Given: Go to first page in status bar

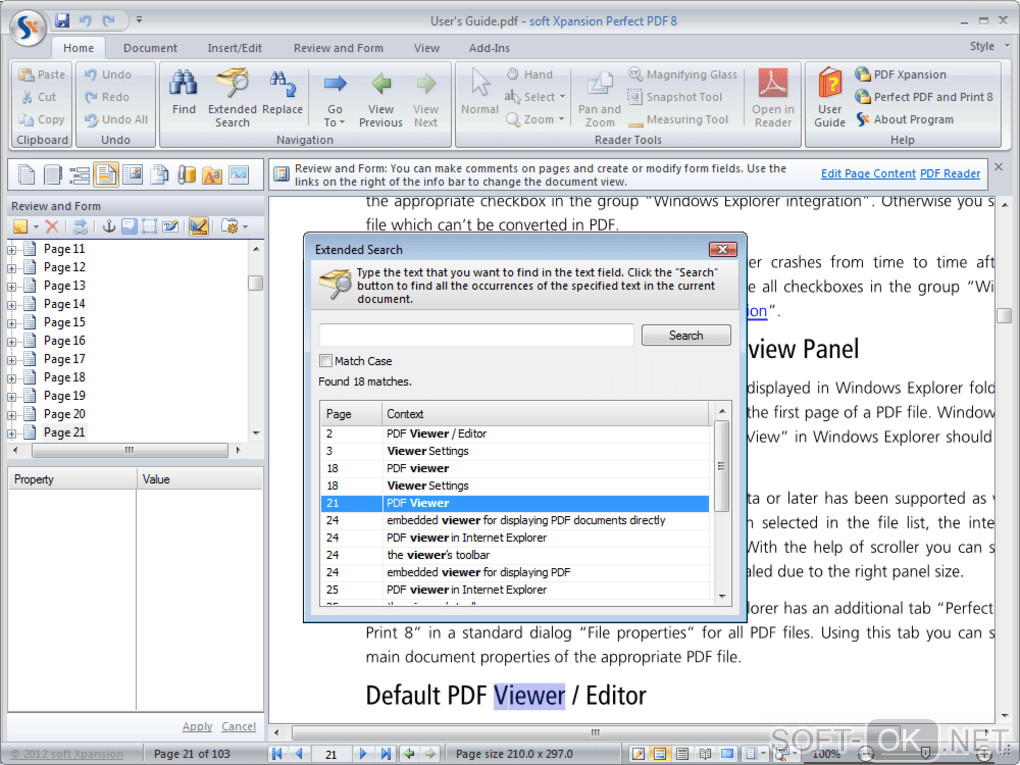Looking at the screenshot, I should pos(277,753).
